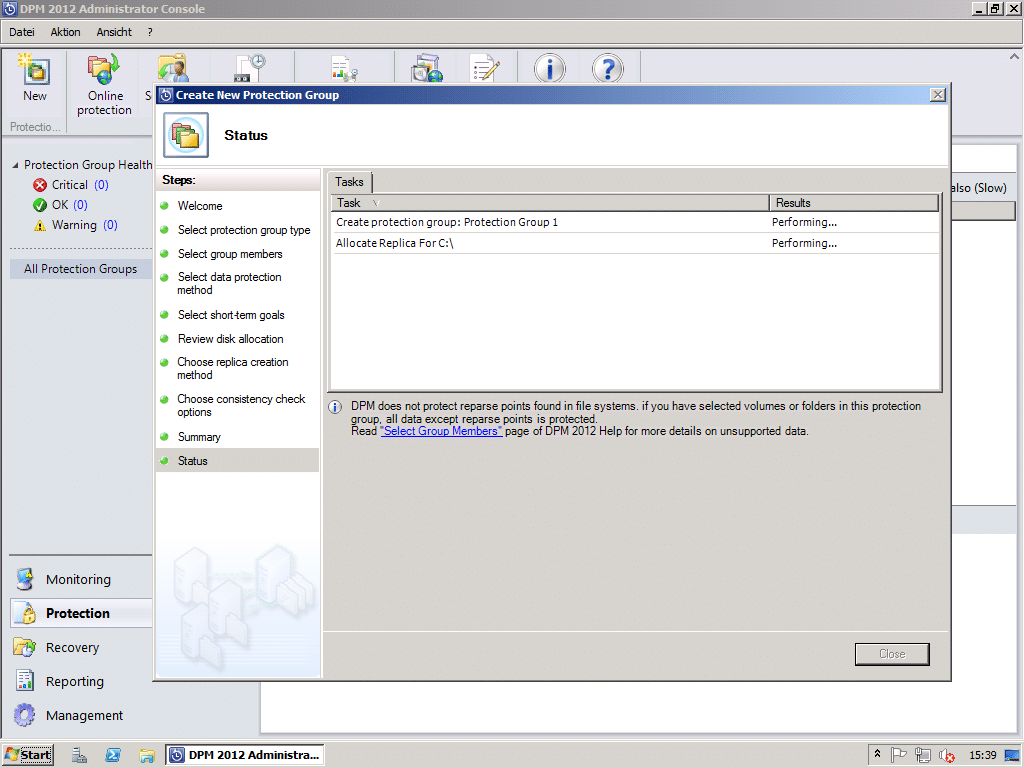
Task: Switch to the Management workspace
Action: tap(84, 715)
